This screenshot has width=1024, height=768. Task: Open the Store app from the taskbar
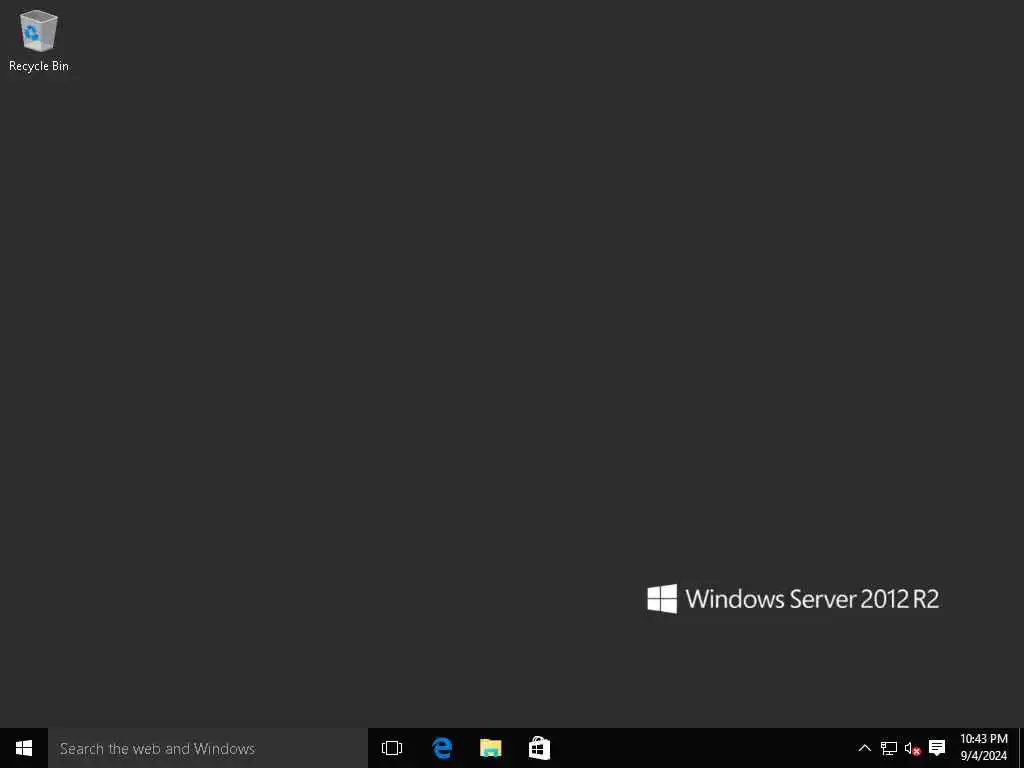[x=539, y=748]
